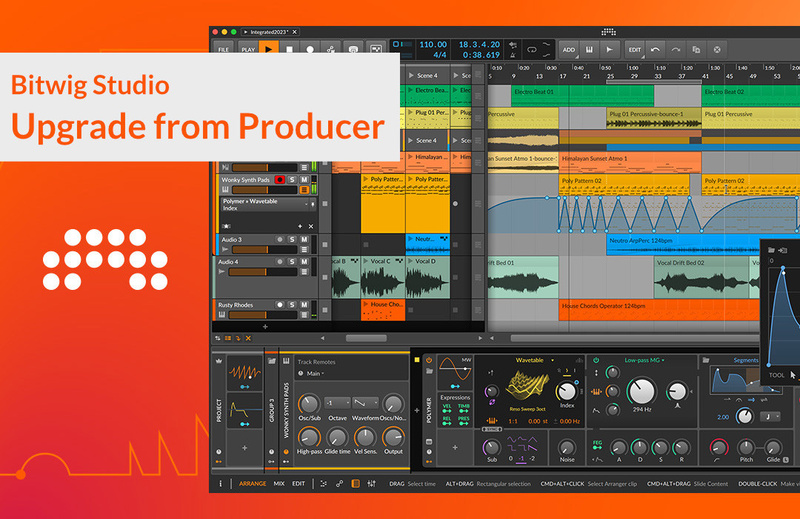The image size is (800, 519).
Task: Click the Osc/Sub knob
Action: pyautogui.click(x=309, y=404)
